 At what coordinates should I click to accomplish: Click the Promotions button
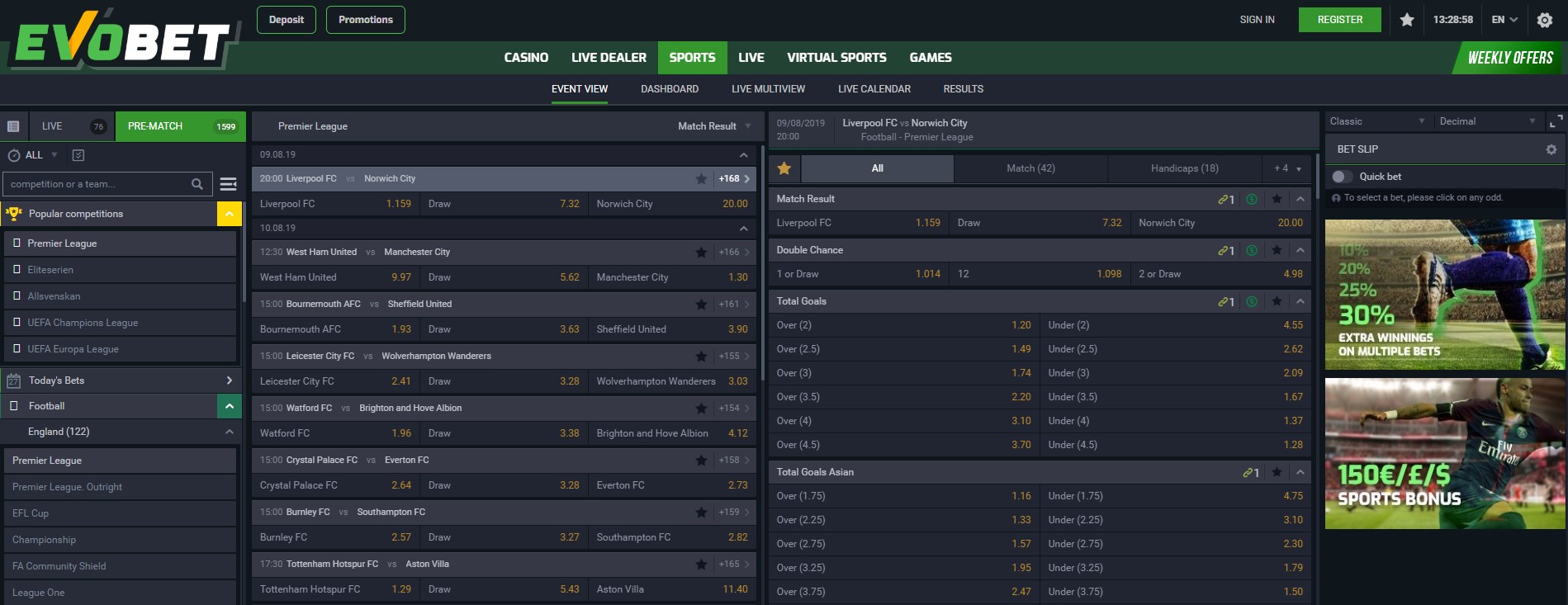pyautogui.click(x=366, y=20)
